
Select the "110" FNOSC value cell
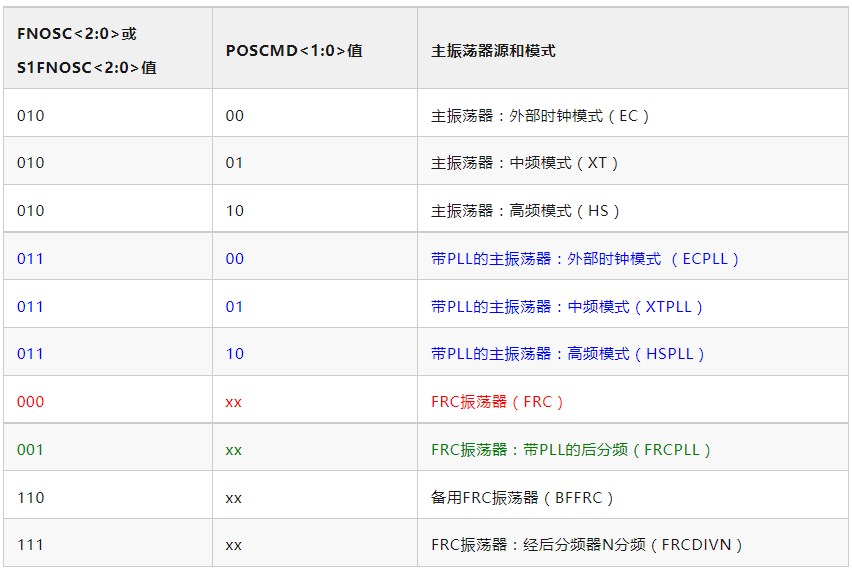tap(108, 495)
